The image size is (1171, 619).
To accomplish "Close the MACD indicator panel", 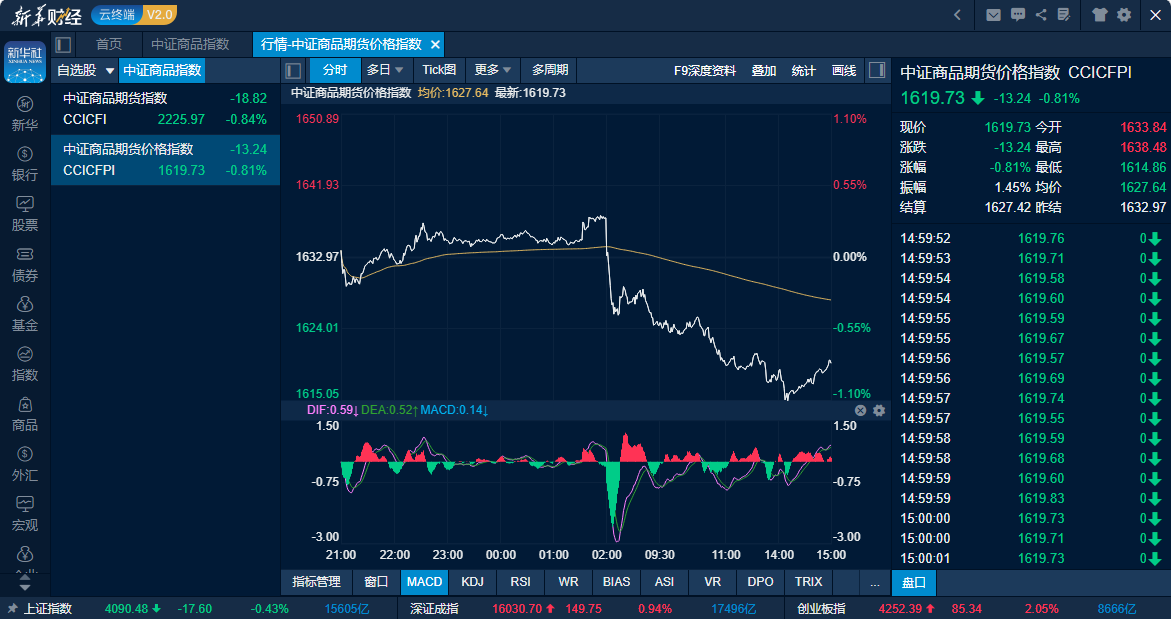I will coord(860,410).
